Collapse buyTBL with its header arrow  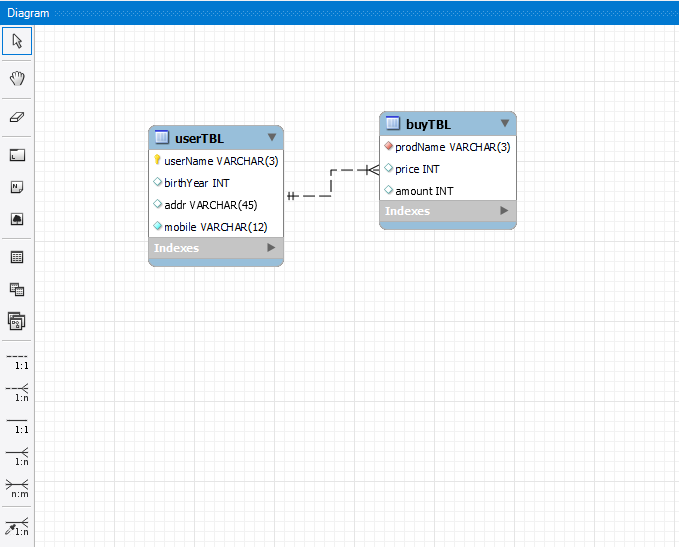coord(504,123)
